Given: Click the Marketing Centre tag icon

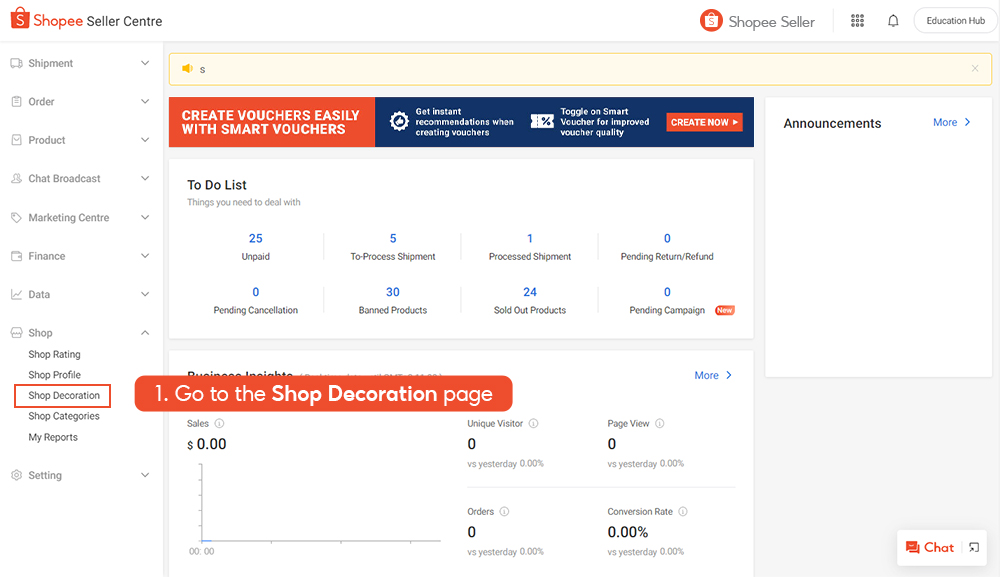Looking at the screenshot, I should click(17, 217).
